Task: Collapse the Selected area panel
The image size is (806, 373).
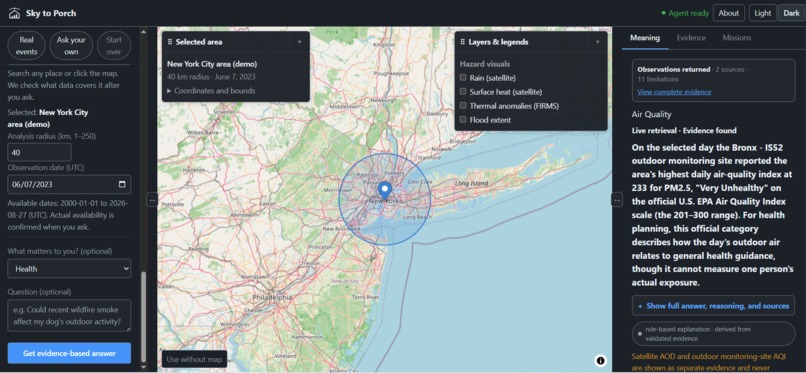Action: click(x=299, y=42)
